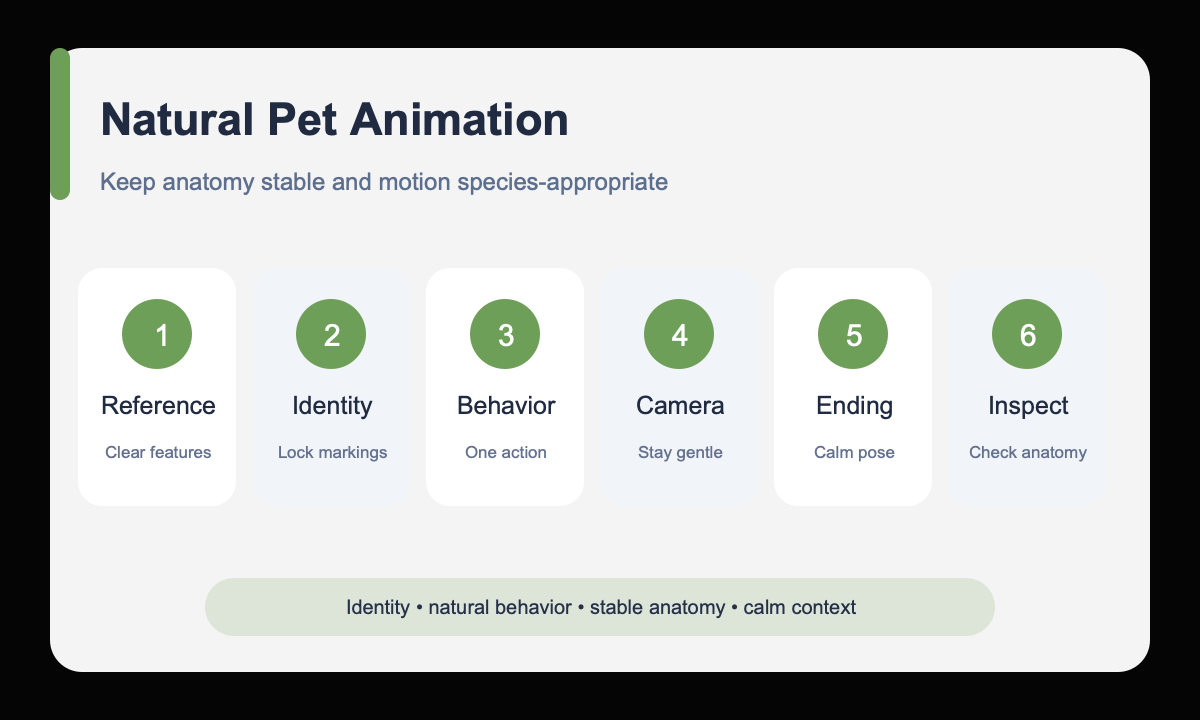1200x720 pixels.
Task: Click the 'Natural Pet Animation' heading
Action: click(335, 120)
